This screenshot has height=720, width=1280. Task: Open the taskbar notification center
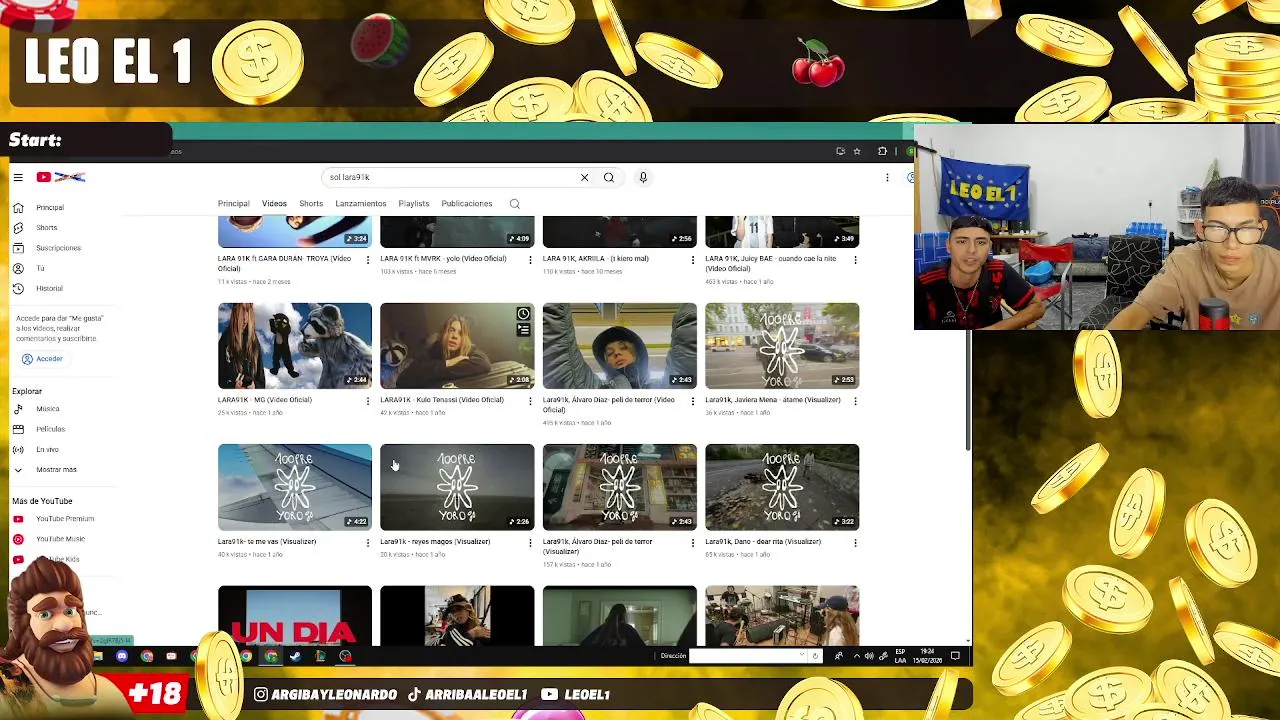(x=955, y=656)
